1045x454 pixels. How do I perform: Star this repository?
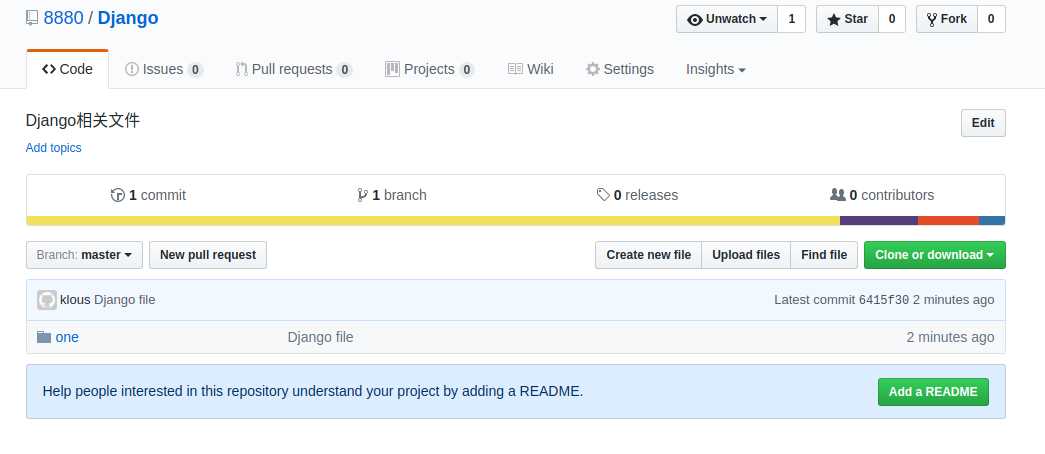coord(848,19)
